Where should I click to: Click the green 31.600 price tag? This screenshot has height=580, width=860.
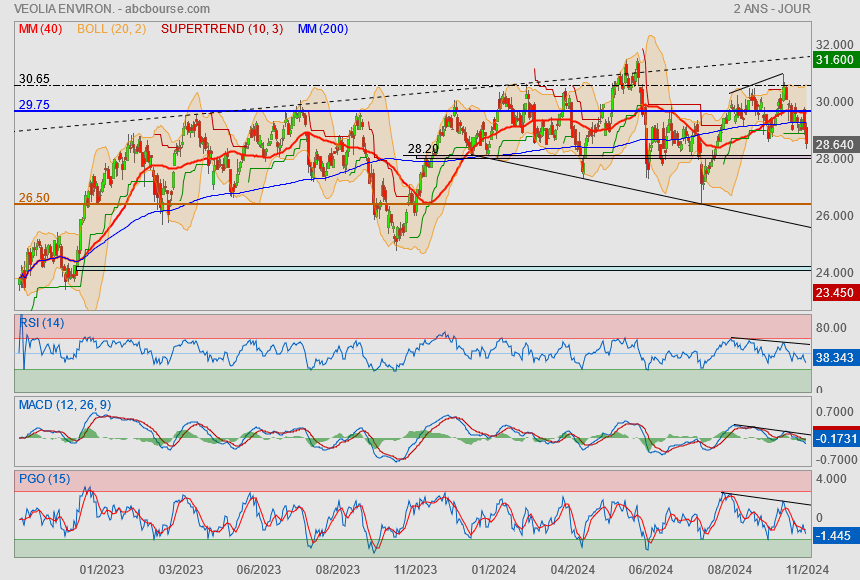pyautogui.click(x=836, y=60)
